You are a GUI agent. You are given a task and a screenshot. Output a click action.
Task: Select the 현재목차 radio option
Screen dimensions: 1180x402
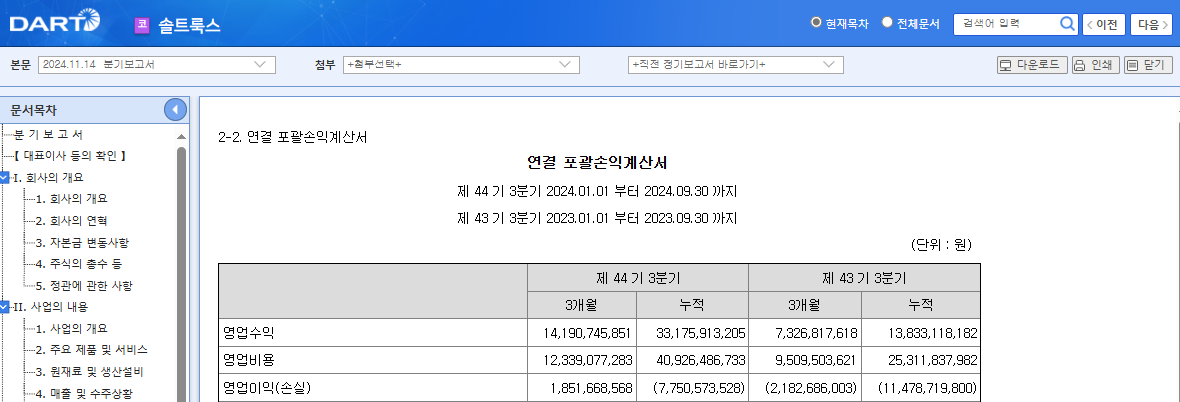[x=816, y=23]
